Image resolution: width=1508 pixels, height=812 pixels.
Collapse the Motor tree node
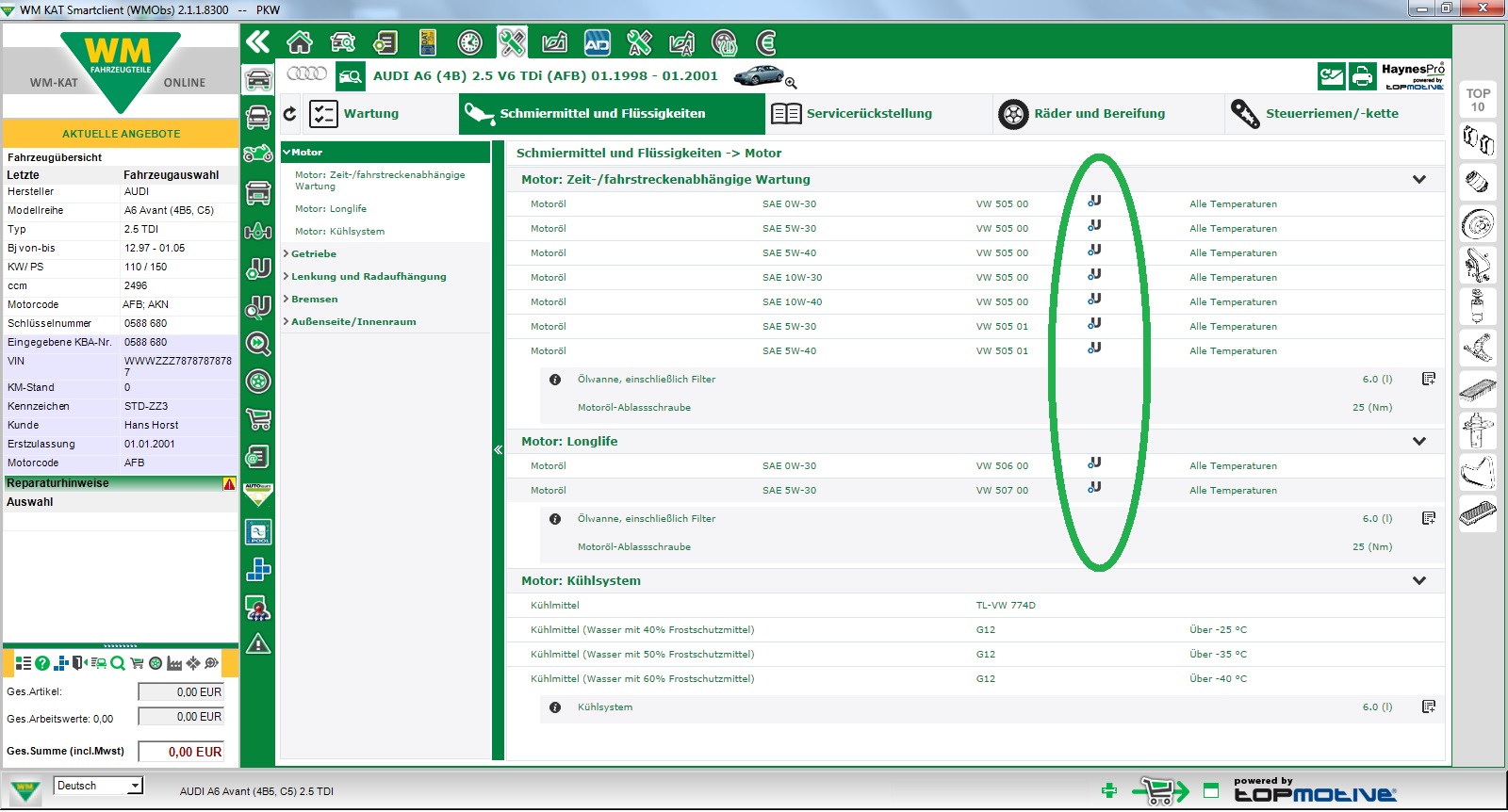(x=287, y=152)
